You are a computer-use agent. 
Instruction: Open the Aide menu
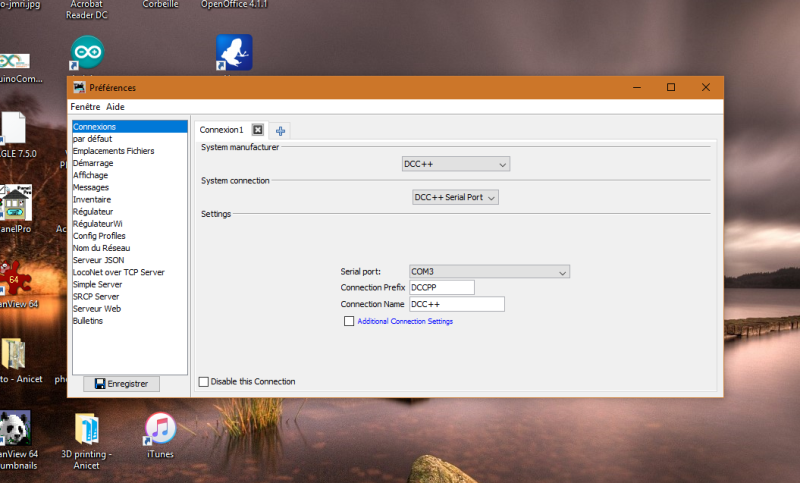click(116, 106)
